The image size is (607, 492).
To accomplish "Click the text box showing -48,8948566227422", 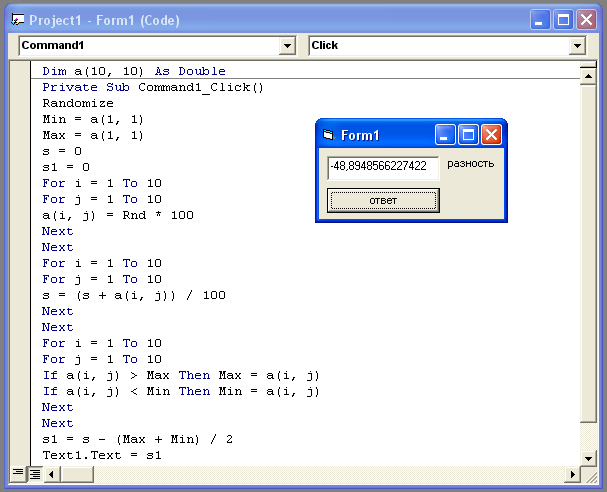I will 383,168.
